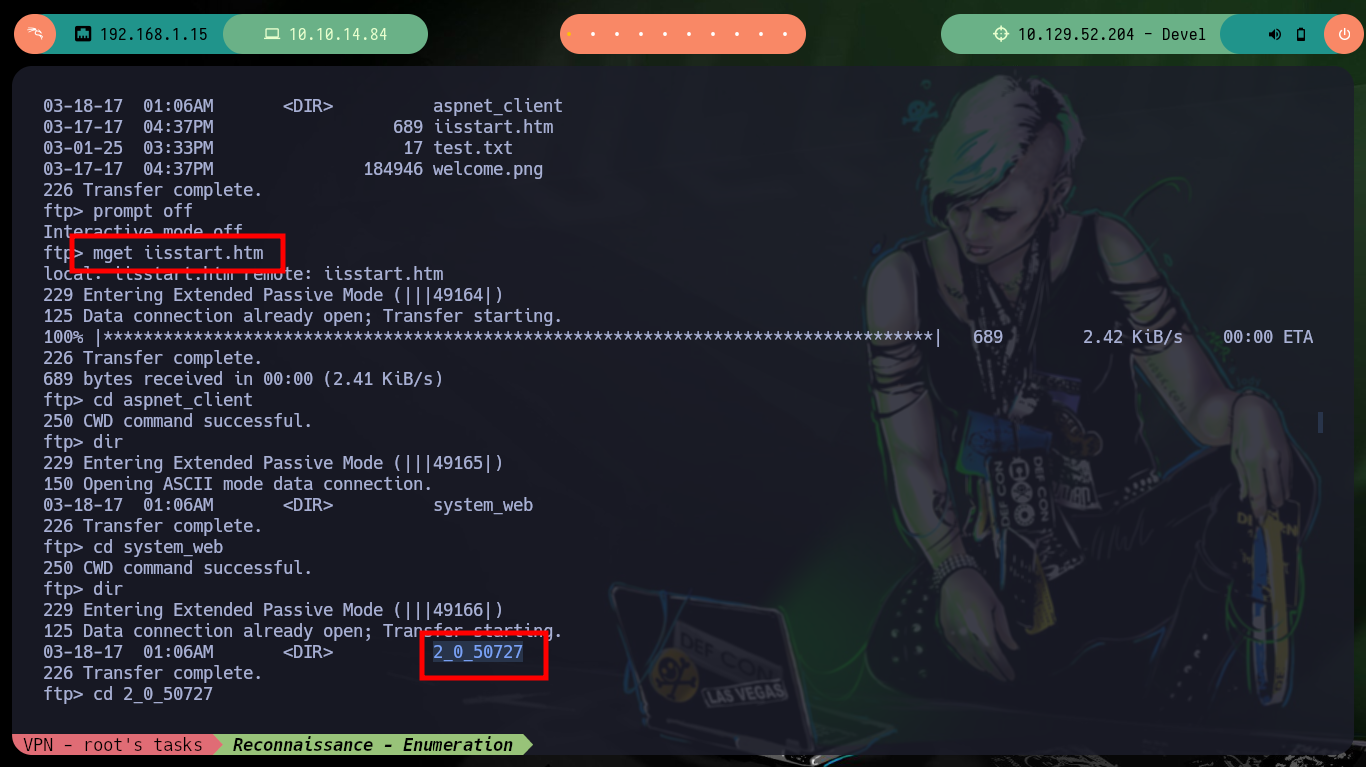
Task: Click the mget iisstart.htm command text
Action: (178, 253)
